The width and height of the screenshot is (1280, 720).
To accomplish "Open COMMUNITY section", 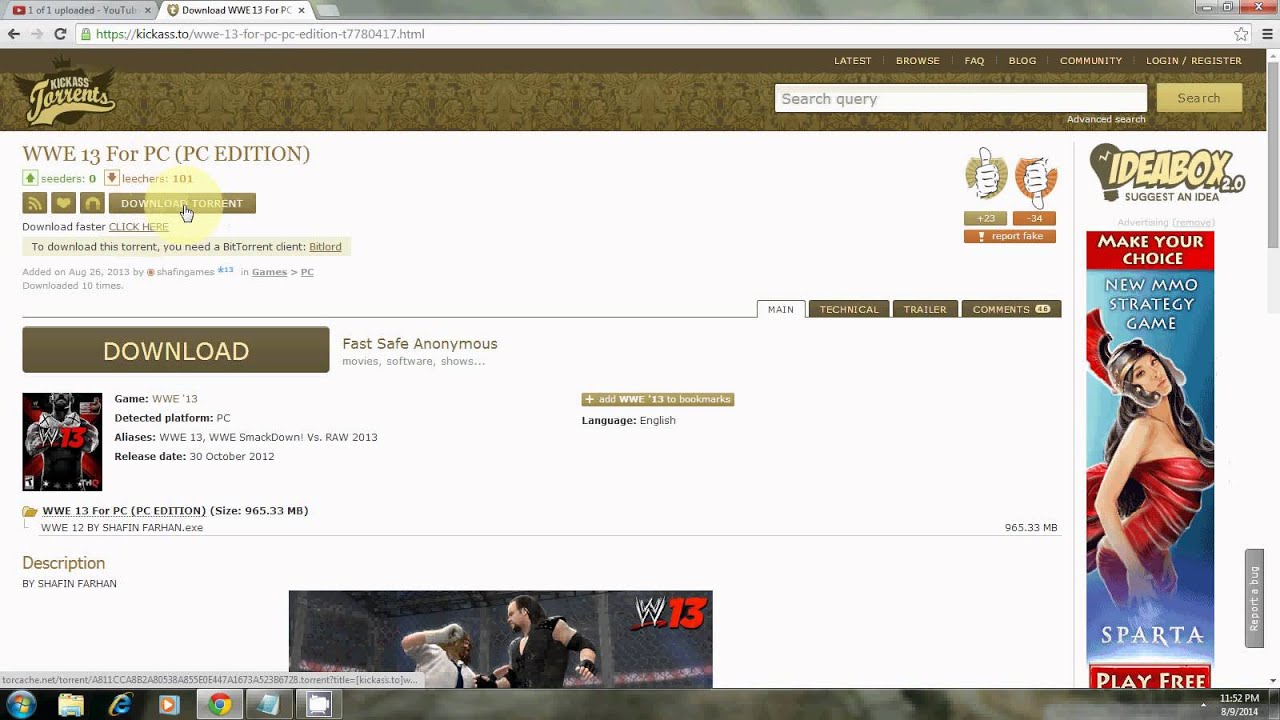I will pos(1091,61).
